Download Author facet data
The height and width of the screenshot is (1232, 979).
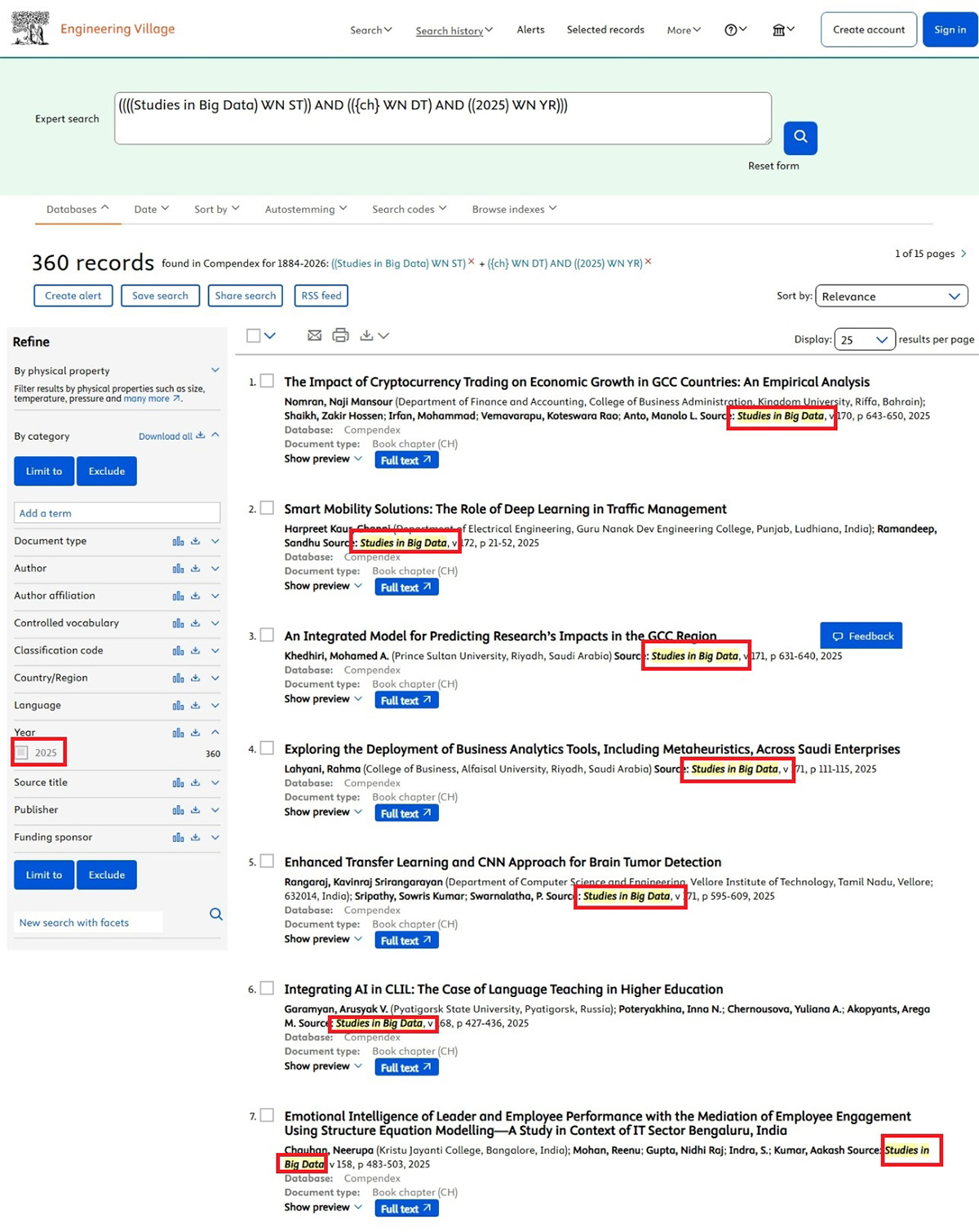pos(196,569)
